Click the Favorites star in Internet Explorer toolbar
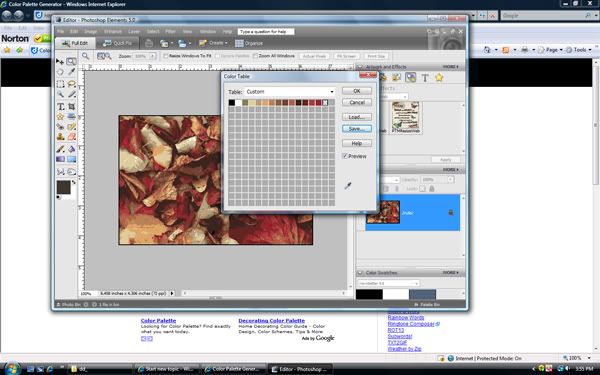This screenshot has height=375, width=600. 7,50
